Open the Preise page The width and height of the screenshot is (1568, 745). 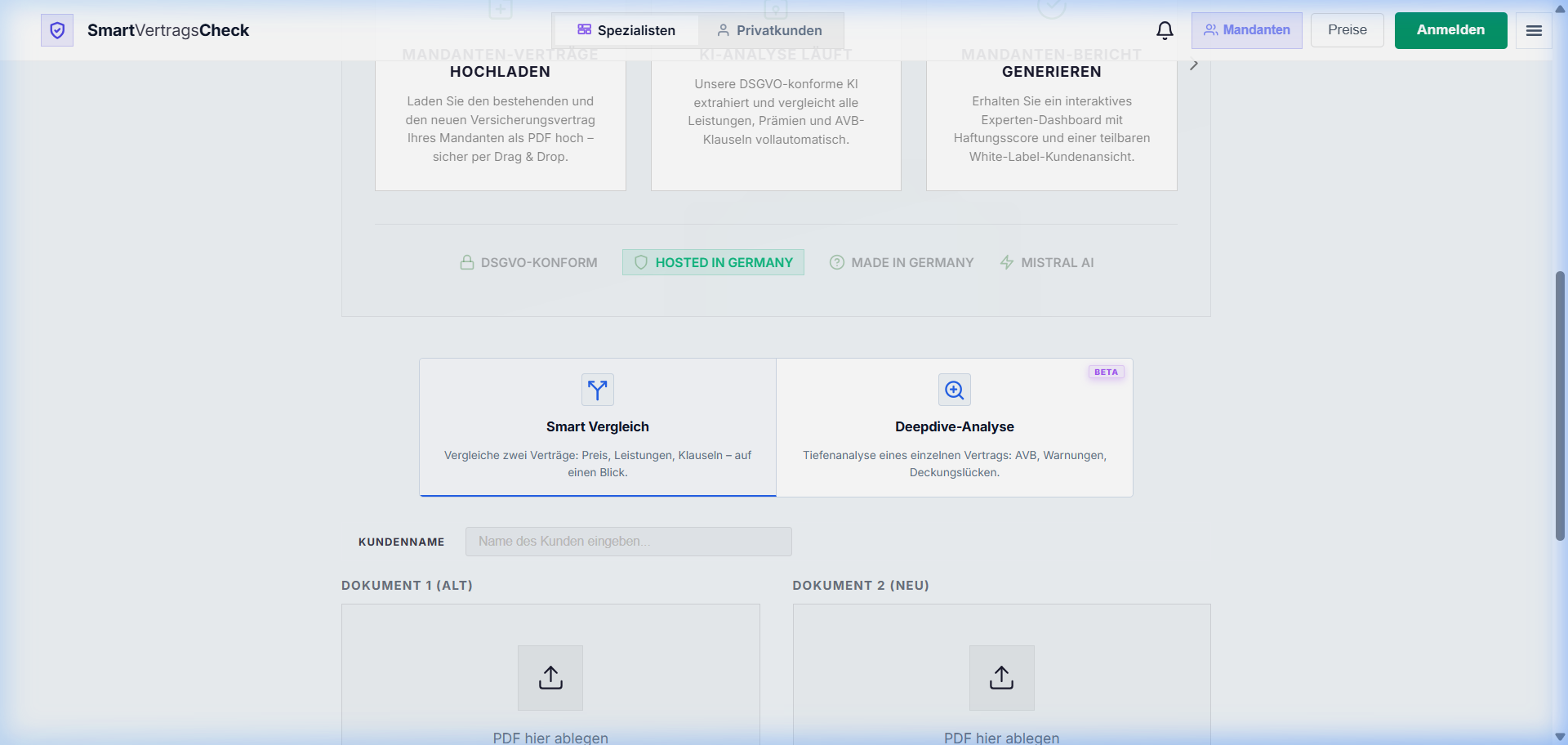click(1347, 30)
